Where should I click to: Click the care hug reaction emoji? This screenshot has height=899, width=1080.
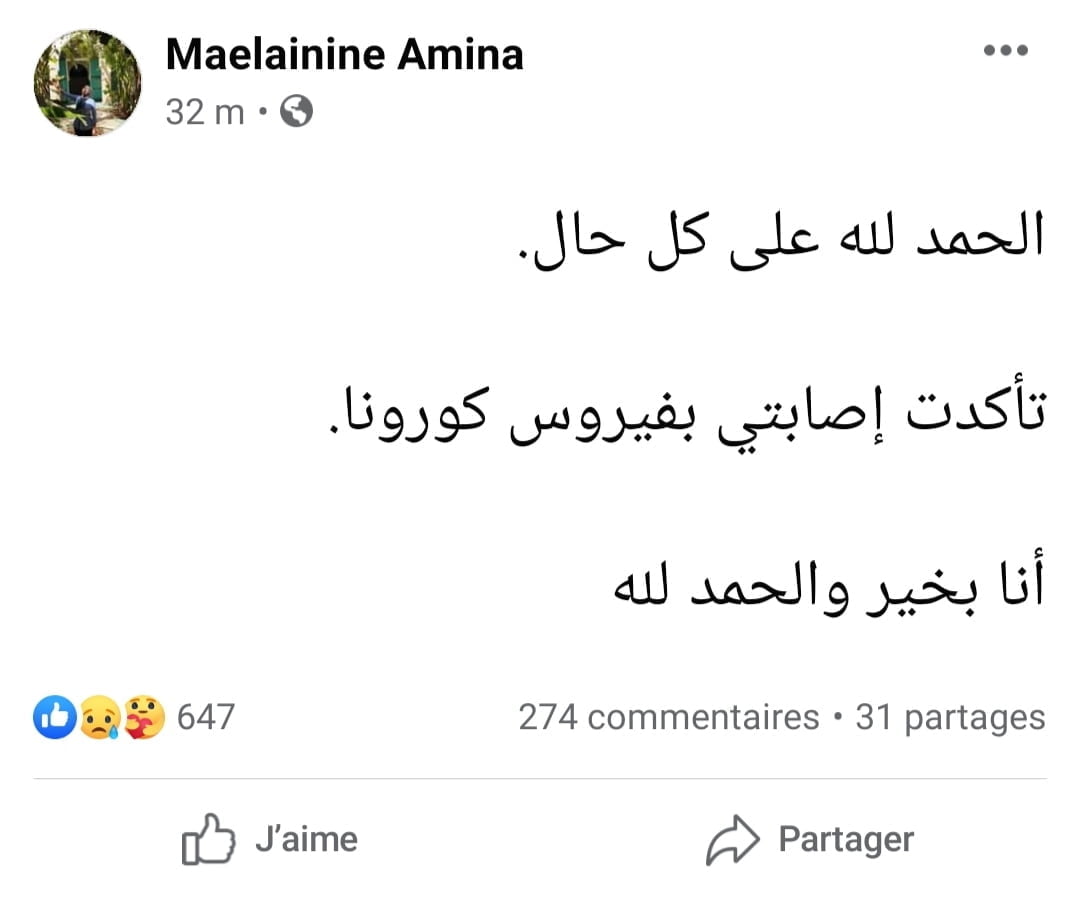coord(144,718)
